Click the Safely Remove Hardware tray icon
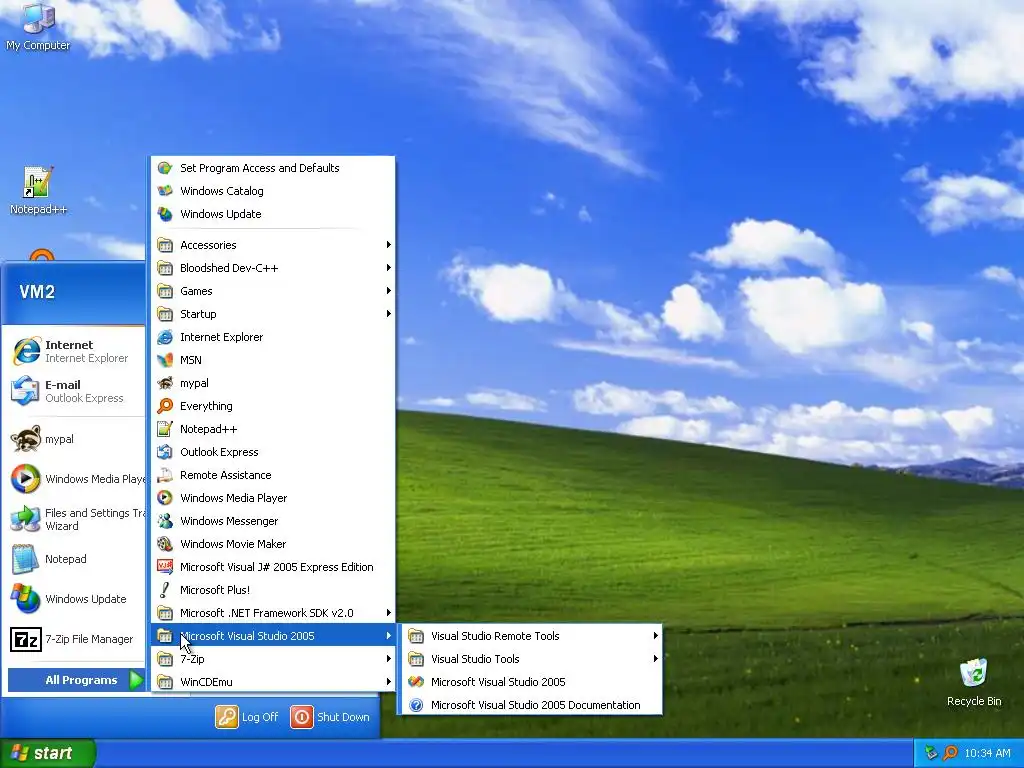 click(x=932, y=753)
